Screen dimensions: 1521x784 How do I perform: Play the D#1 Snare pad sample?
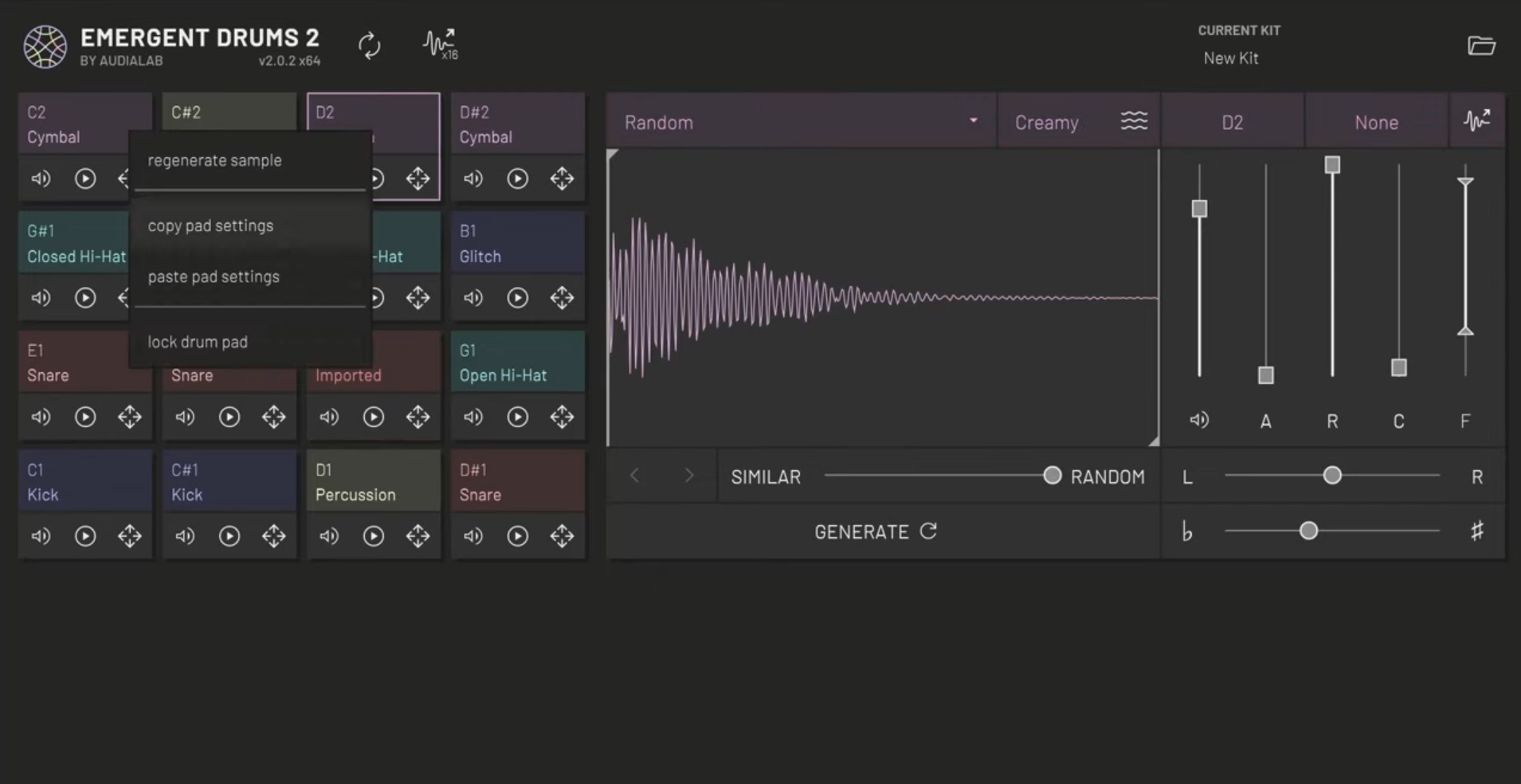pyautogui.click(x=518, y=536)
